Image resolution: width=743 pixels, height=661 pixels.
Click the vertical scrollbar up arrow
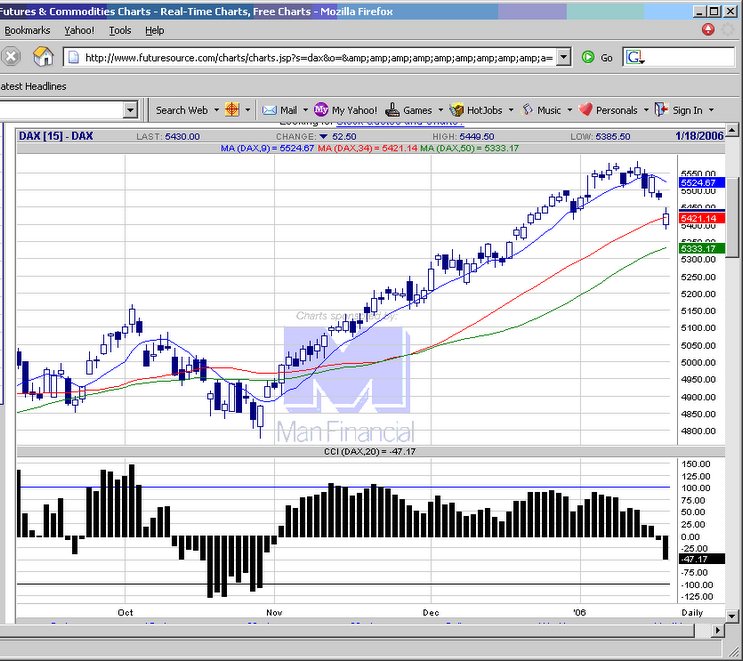click(732, 129)
